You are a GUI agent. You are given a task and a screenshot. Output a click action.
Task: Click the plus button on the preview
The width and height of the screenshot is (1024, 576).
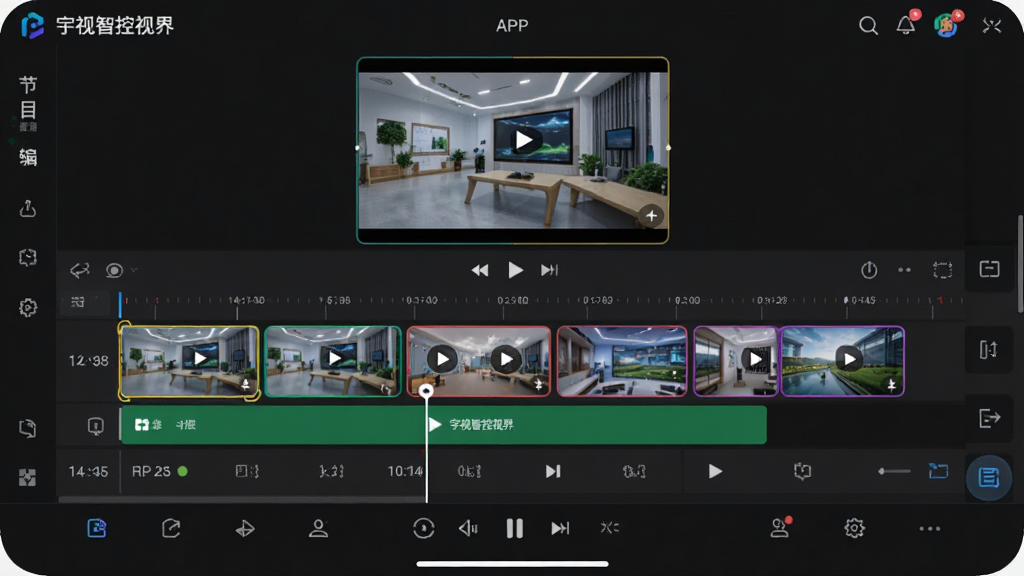point(651,215)
